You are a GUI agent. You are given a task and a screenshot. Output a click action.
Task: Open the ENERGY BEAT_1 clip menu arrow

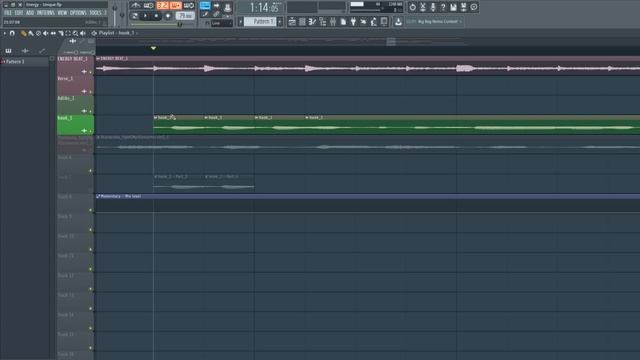(98, 58)
